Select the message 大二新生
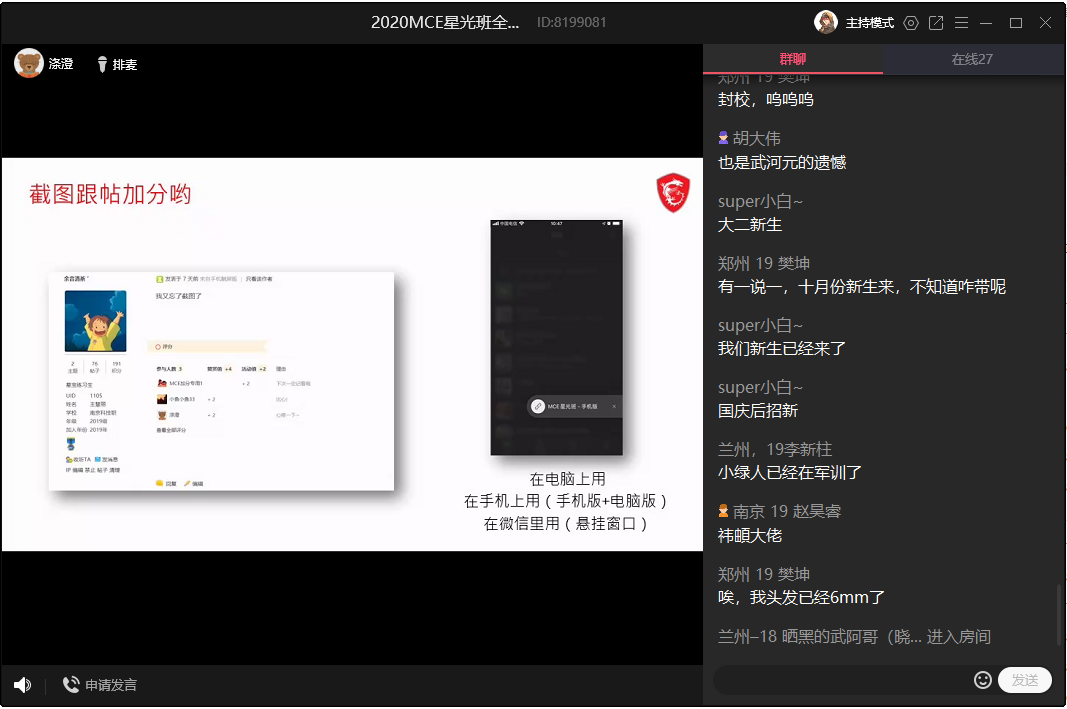Viewport: 1067px width, 709px height. click(x=750, y=225)
